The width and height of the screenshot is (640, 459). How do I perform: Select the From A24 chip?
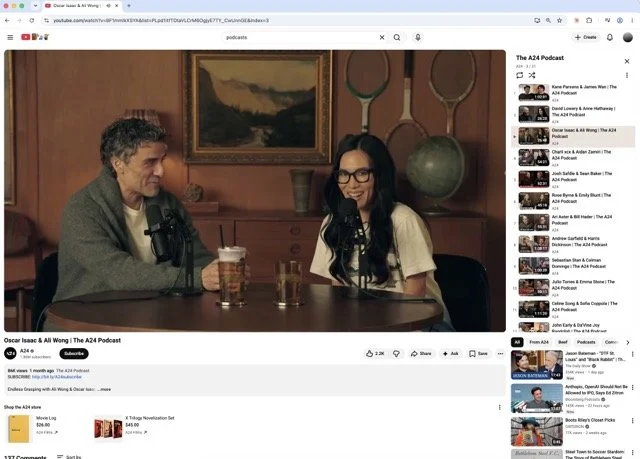pos(539,342)
